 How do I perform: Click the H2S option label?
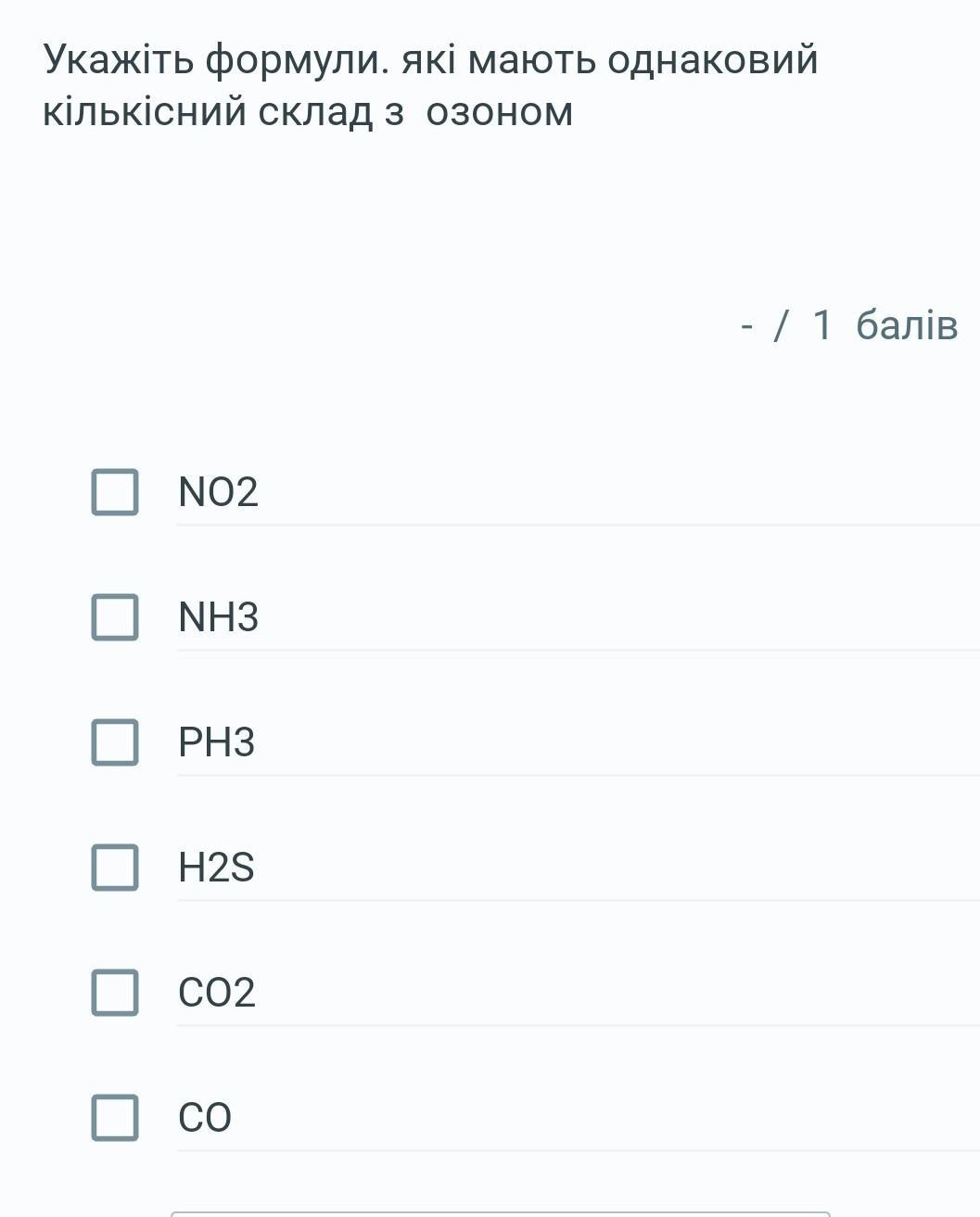[x=216, y=868]
